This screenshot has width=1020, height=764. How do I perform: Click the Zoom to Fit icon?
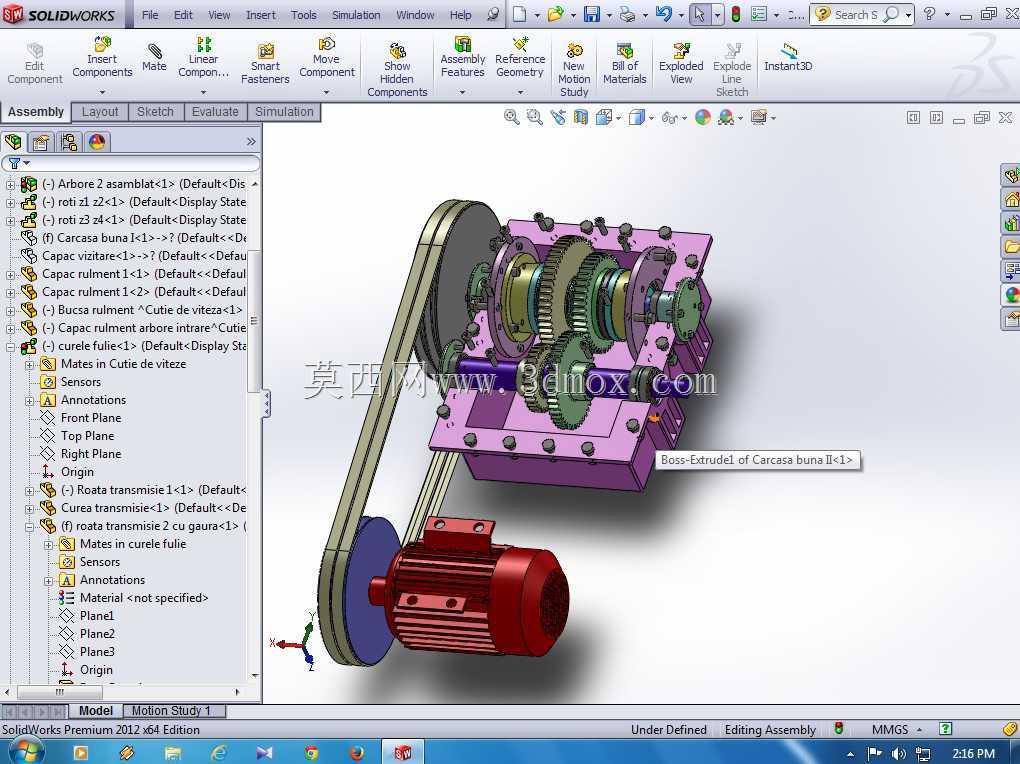pyautogui.click(x=511, y=117)
